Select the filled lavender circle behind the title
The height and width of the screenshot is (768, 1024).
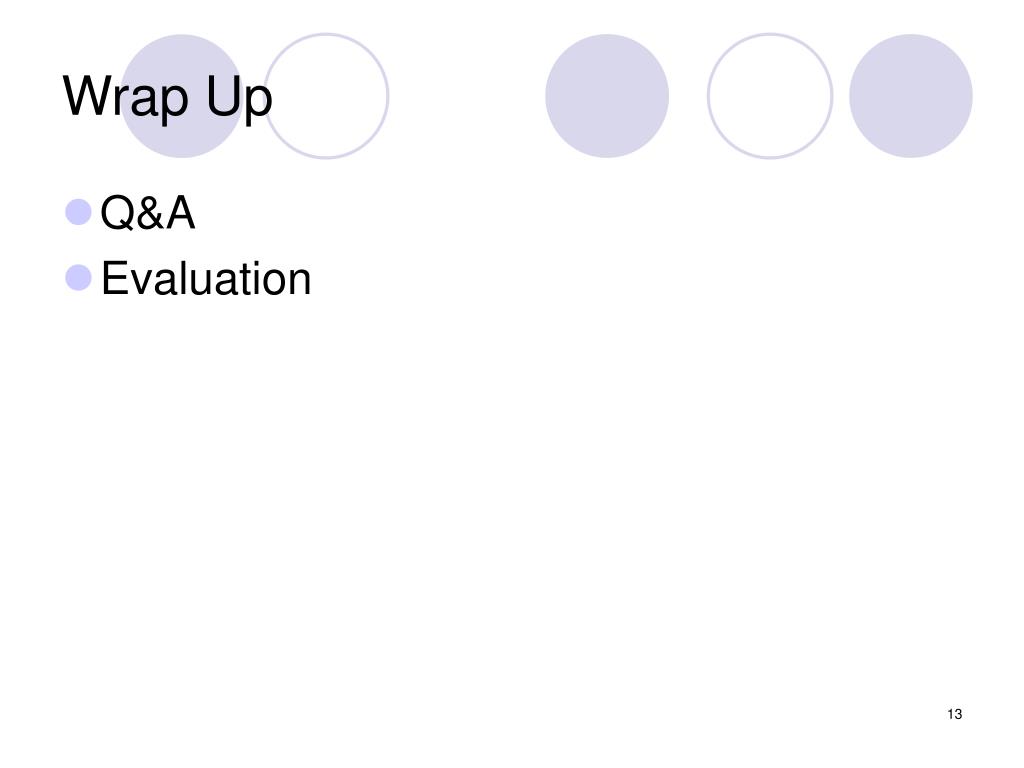[182, 95]
